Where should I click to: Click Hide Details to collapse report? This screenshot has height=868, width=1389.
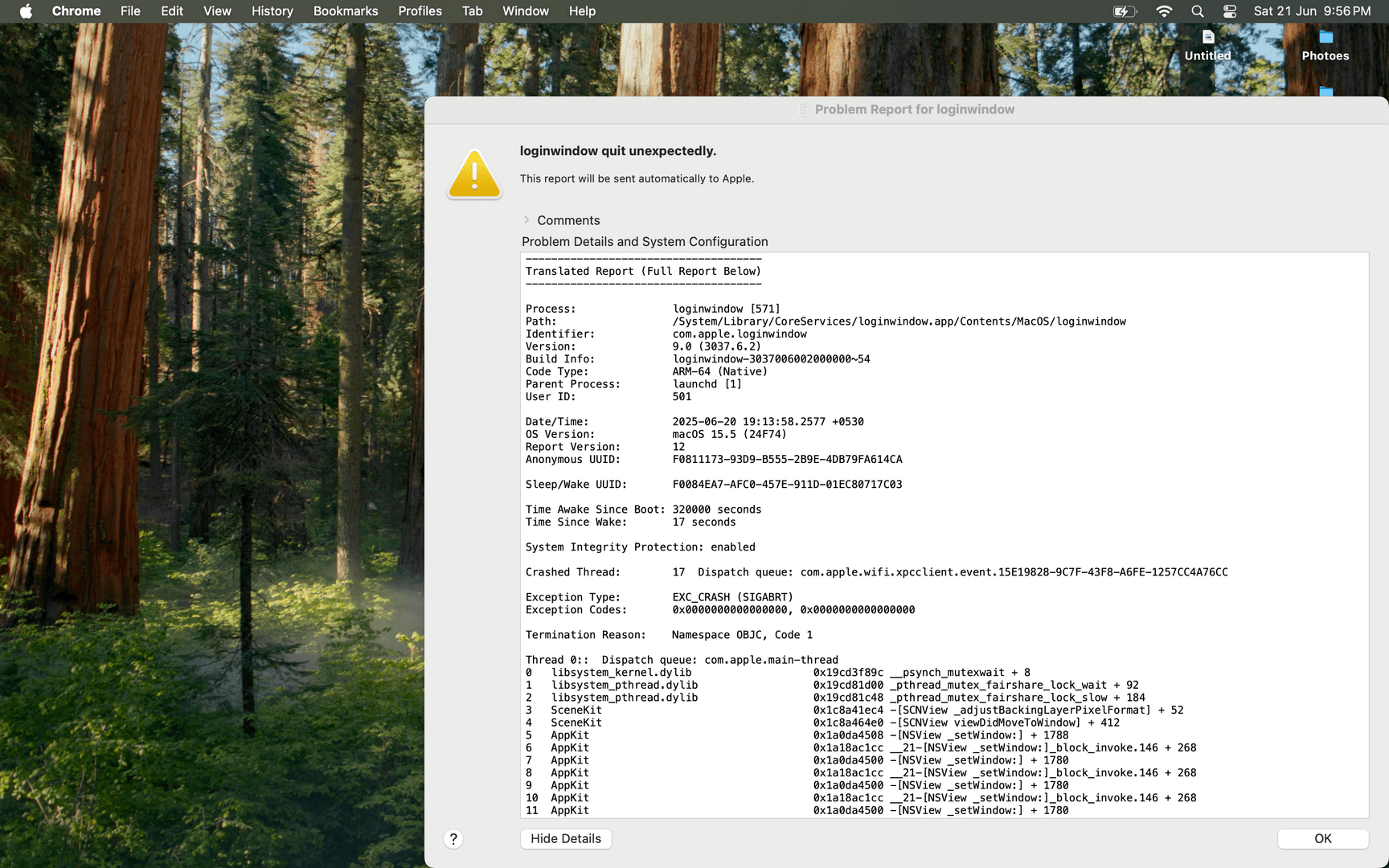tap(566, 838)
